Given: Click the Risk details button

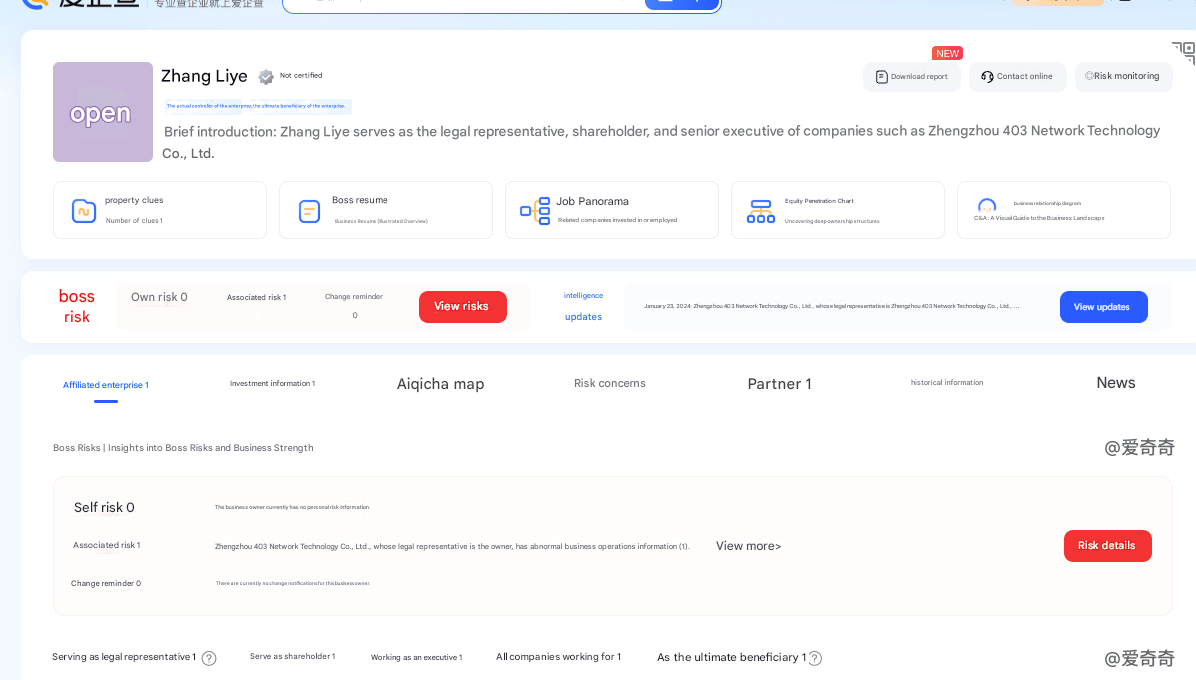Looking at the screenshot, I should click(1107, 546).
